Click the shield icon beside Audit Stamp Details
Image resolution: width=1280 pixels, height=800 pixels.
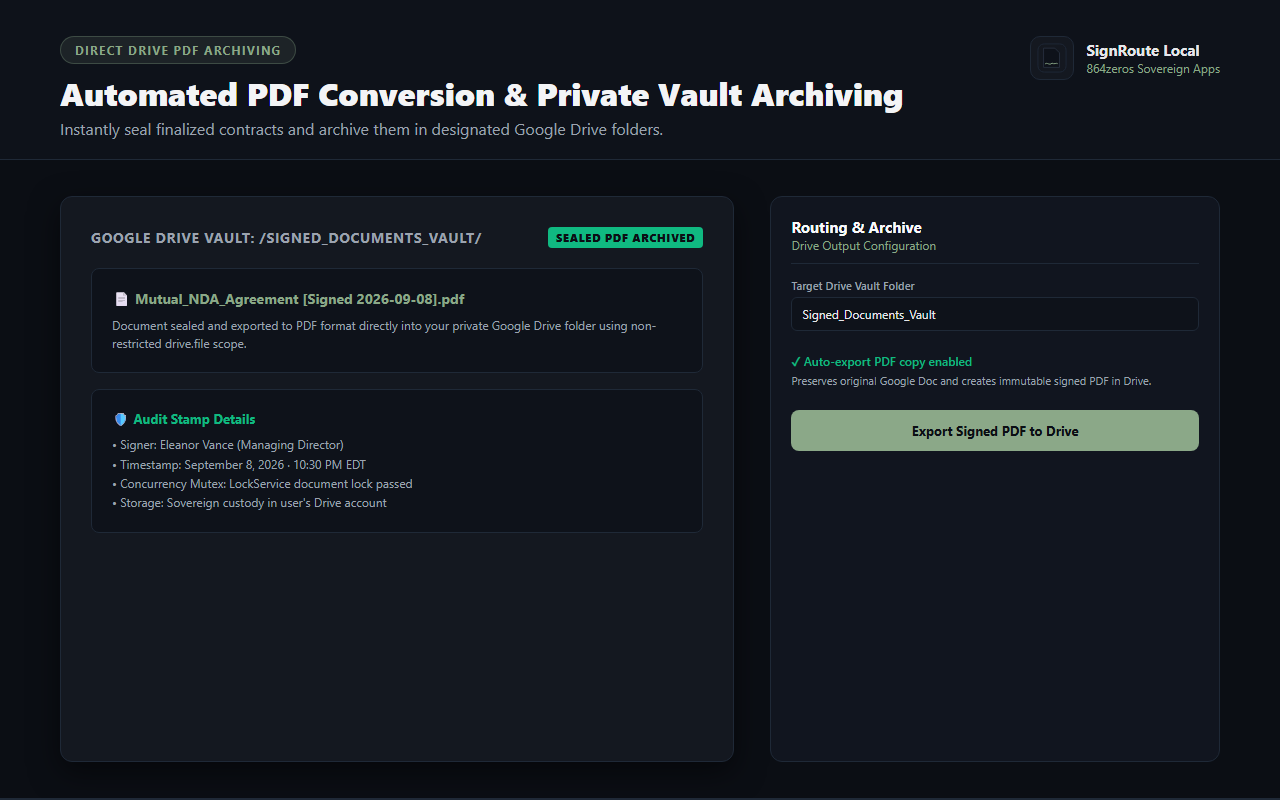pos(121,420)
